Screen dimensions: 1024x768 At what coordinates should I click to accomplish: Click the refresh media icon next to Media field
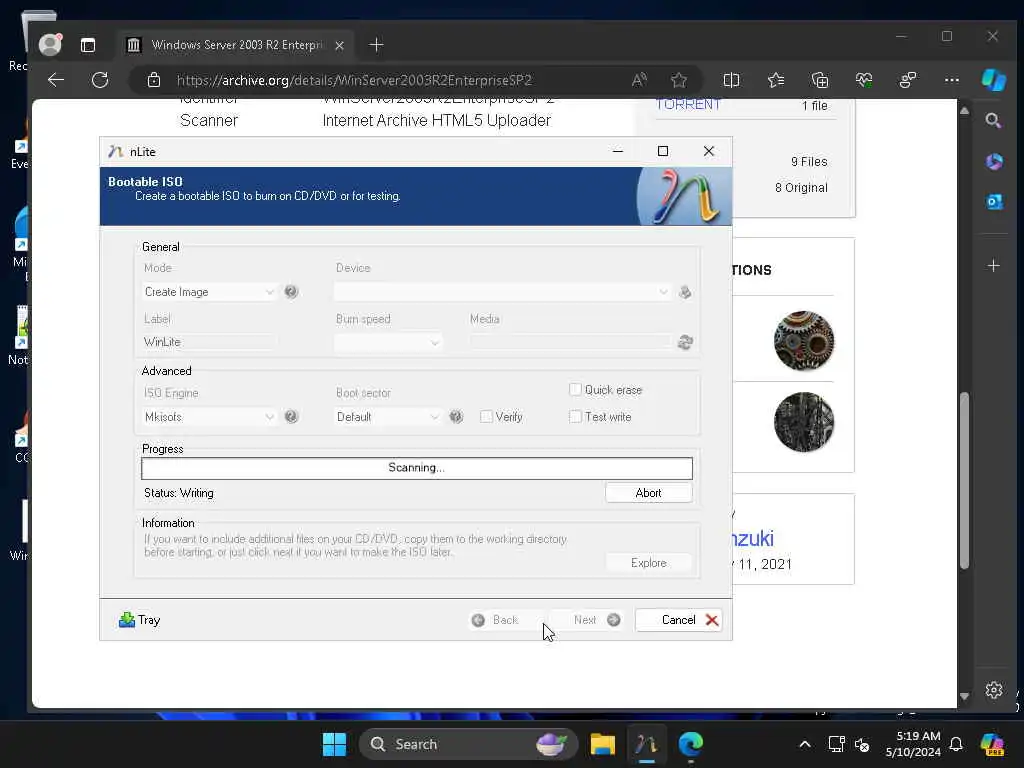point(685,342)
